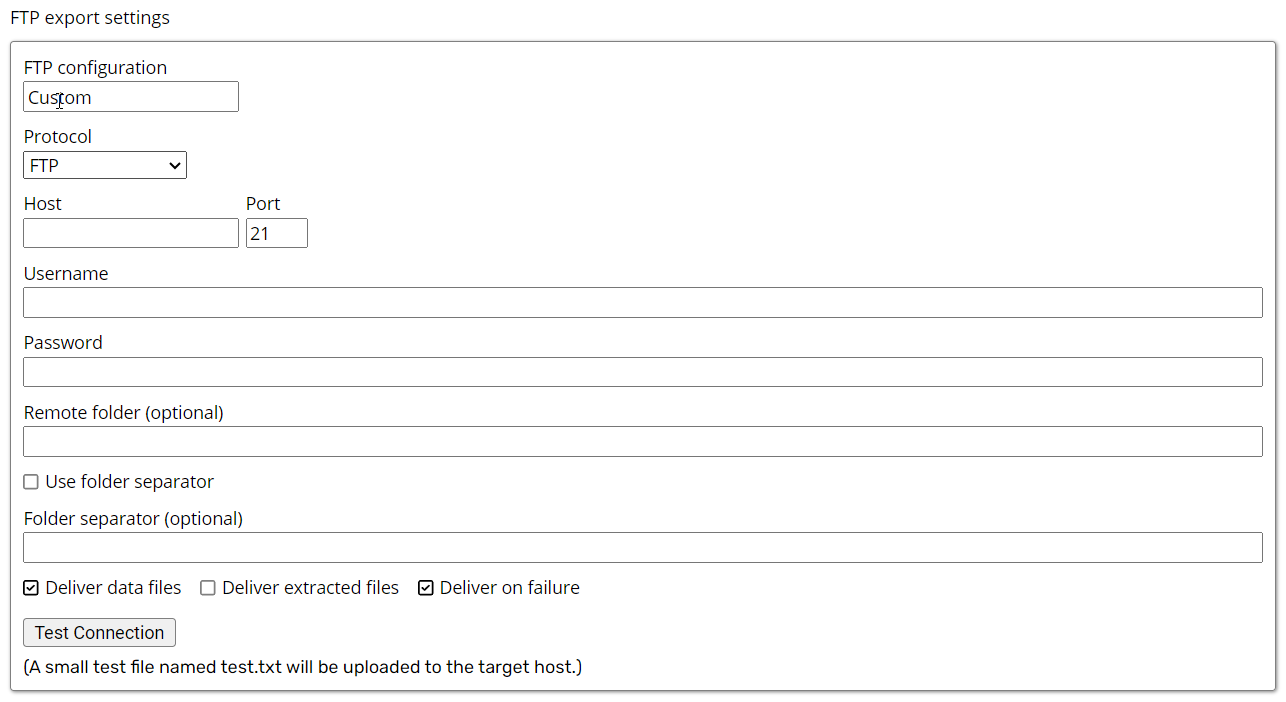
Task: Click the Host label text
Action: pos(43,204)
